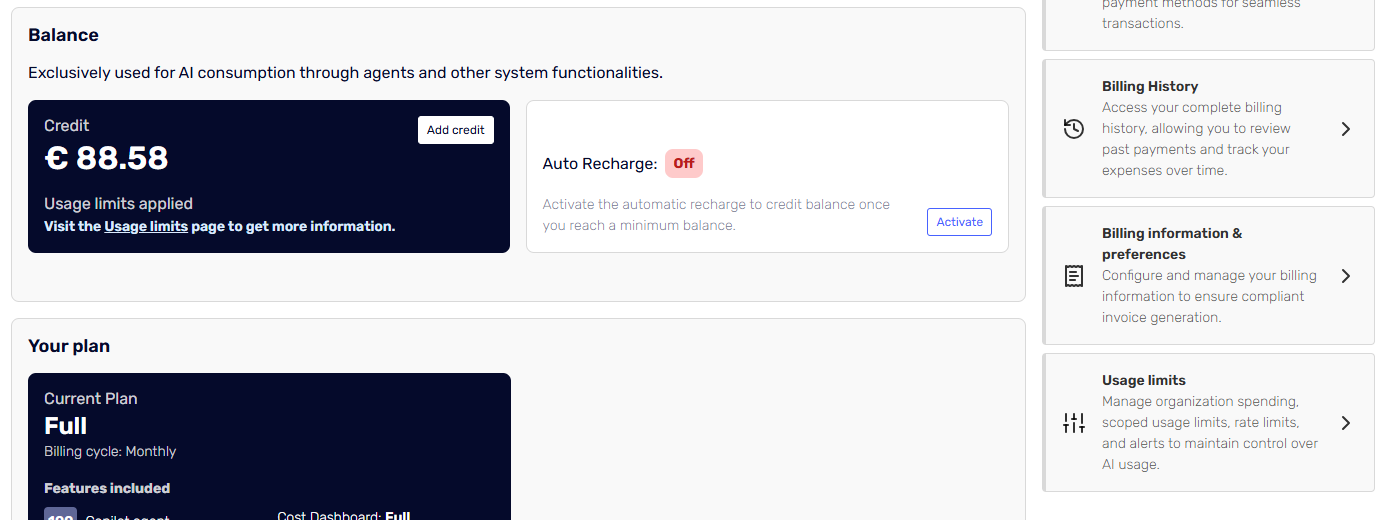Click the Add credit button

(455, 130)
